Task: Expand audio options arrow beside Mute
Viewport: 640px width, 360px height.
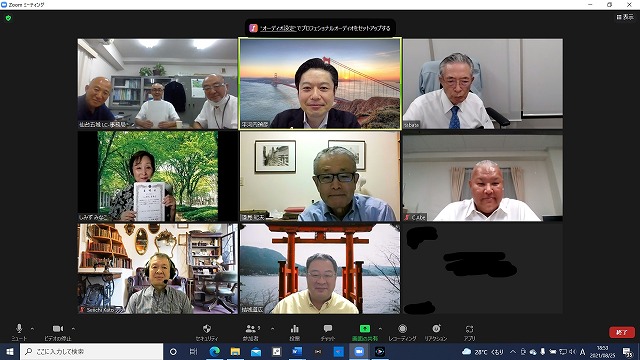Action: click(x=32, y=329)
